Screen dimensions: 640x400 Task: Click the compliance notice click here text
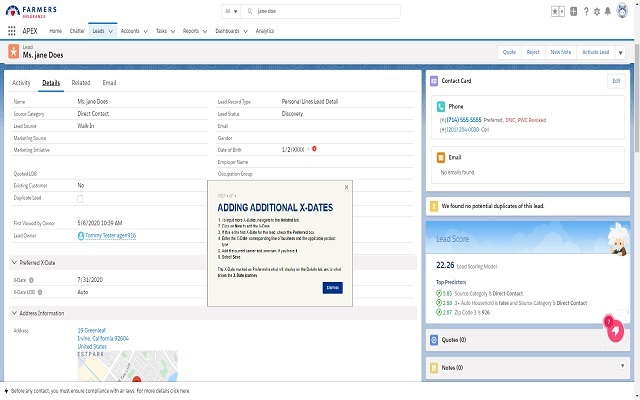179,391
